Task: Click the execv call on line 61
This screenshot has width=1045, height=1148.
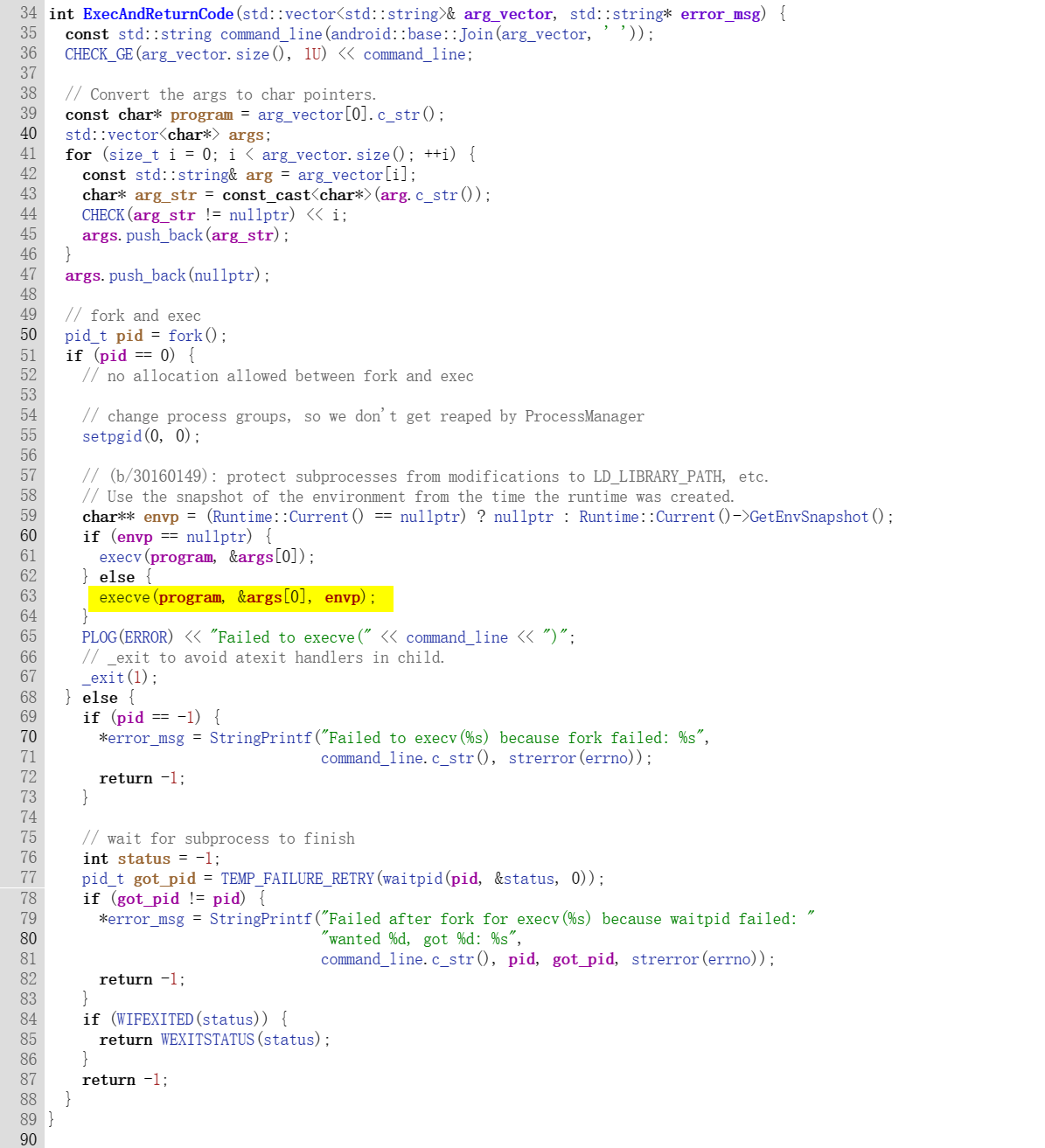Action: pos(121,557)
